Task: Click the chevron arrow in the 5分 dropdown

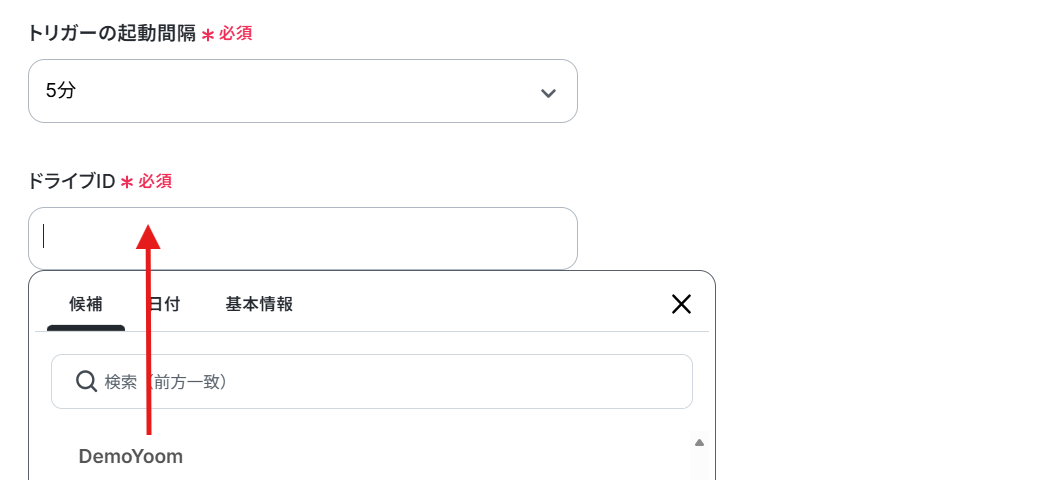Action: [548, 93]
